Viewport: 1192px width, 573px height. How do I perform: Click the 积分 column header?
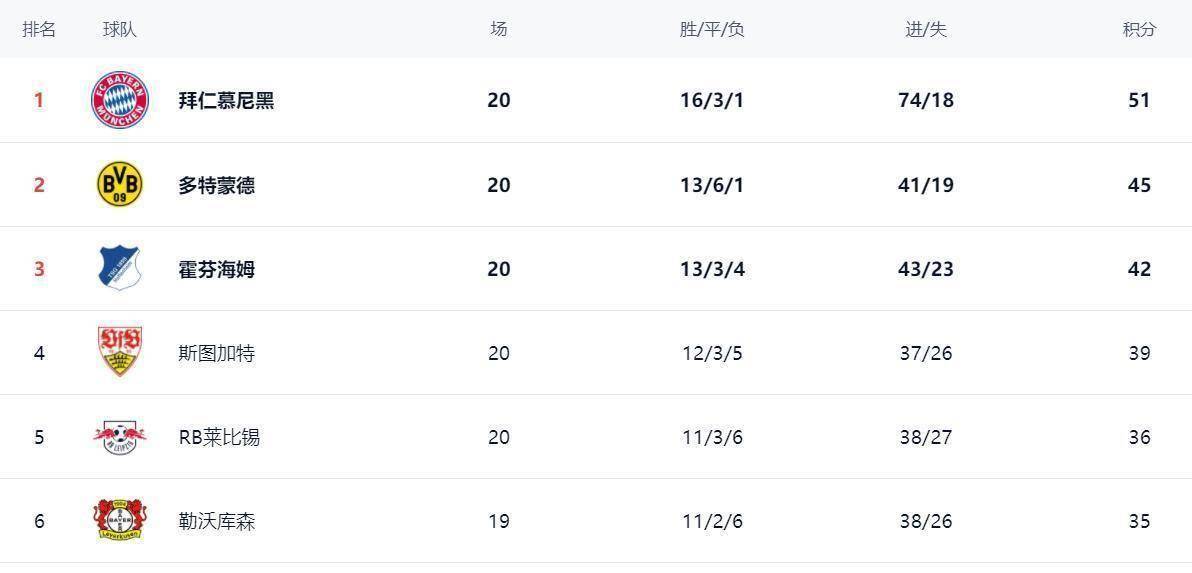[1139, 29]
